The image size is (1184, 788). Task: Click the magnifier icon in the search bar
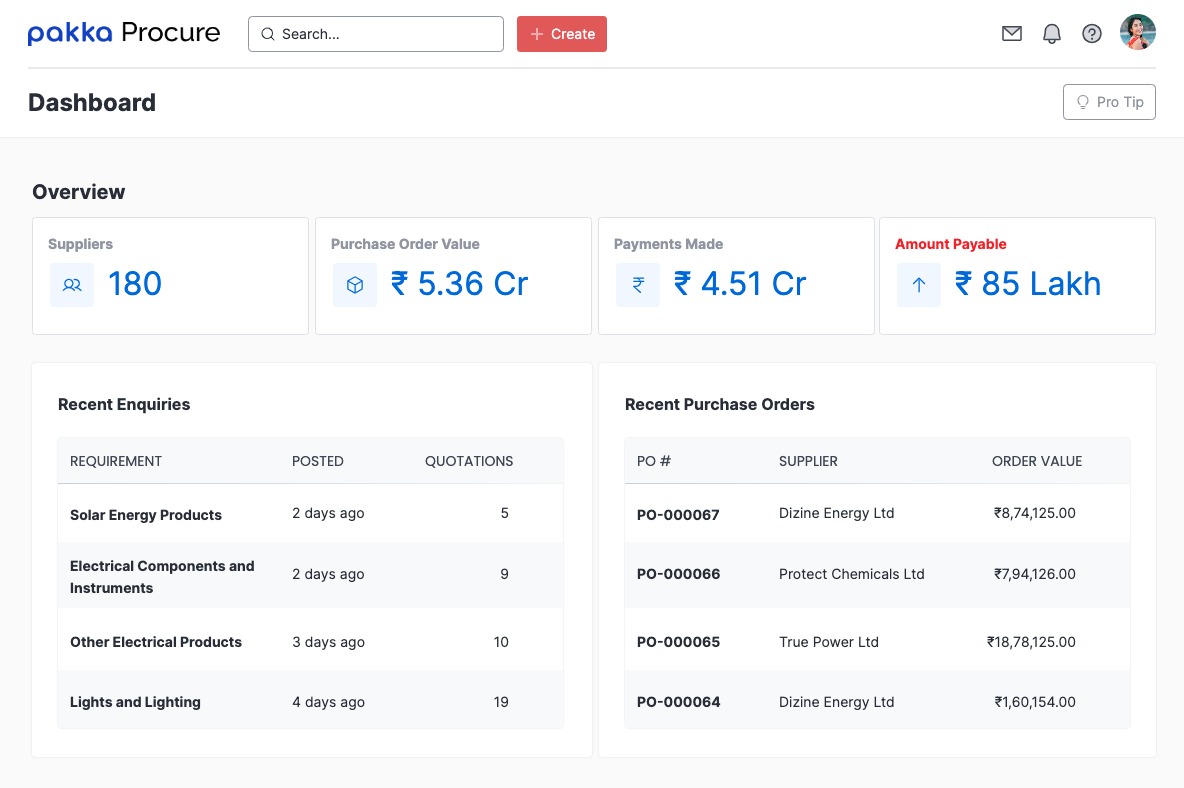(267, 33)
